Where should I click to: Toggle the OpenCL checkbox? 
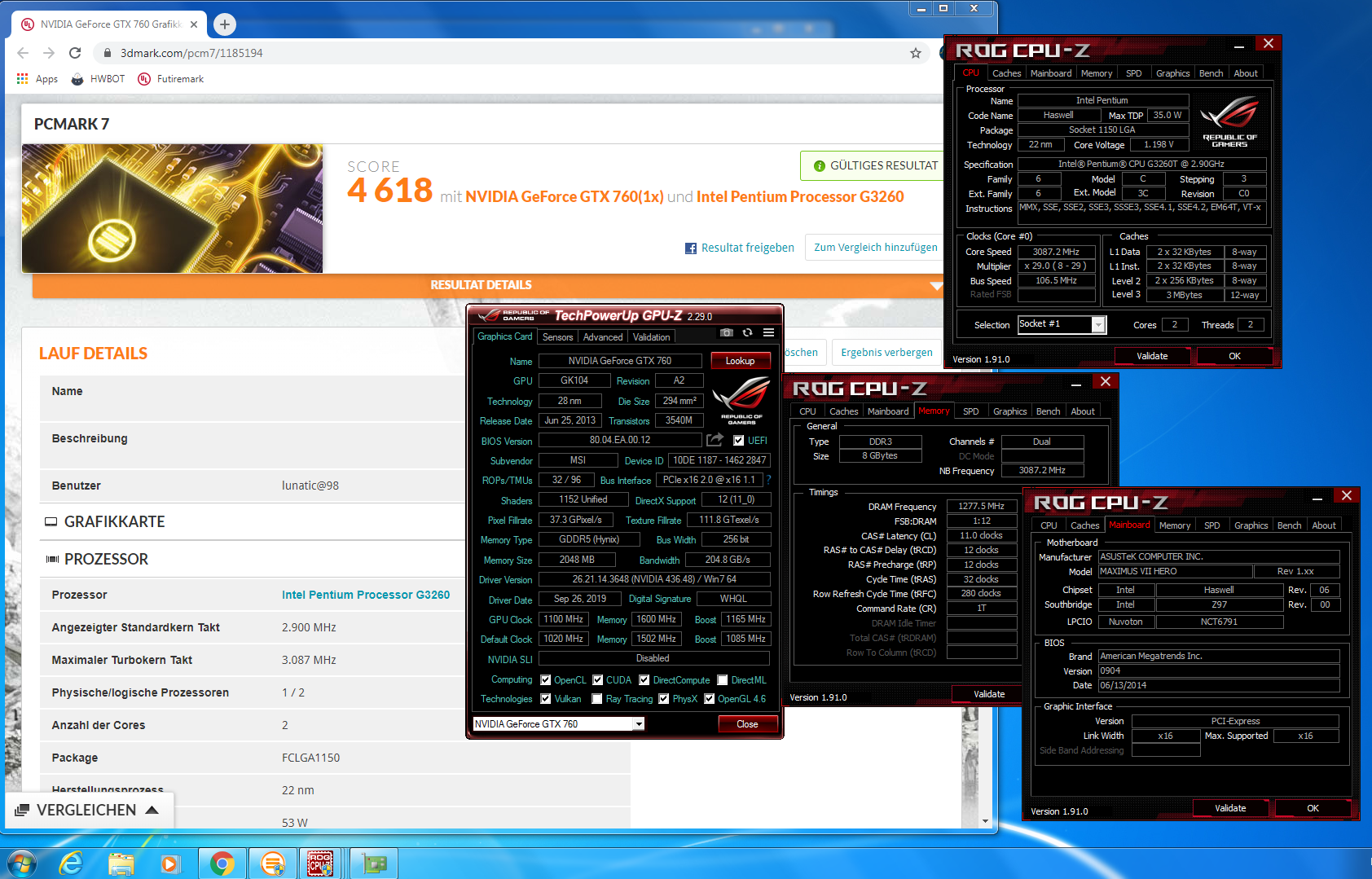pos(546,680)
